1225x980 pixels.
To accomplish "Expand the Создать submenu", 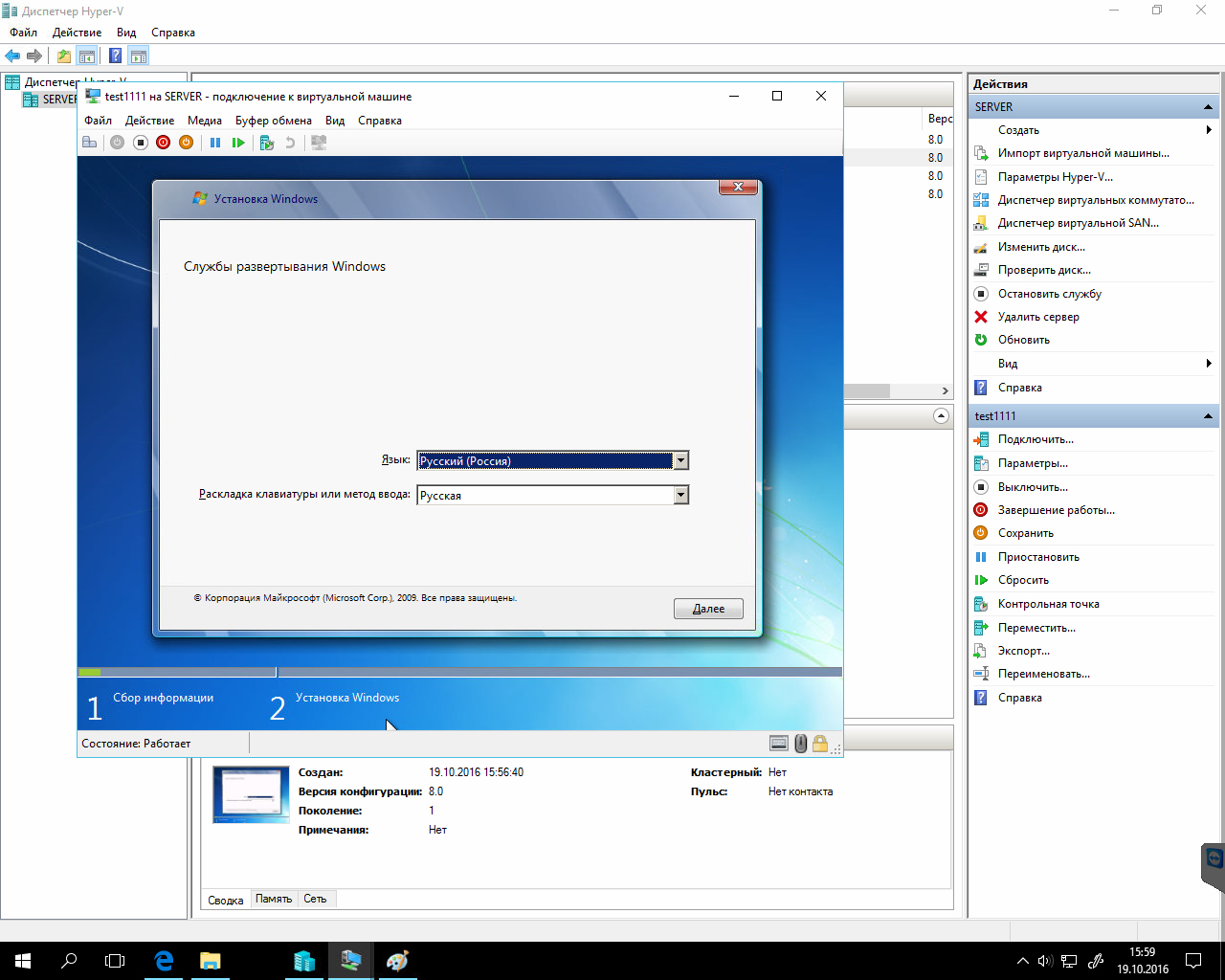I will [x=1209, y=130].
